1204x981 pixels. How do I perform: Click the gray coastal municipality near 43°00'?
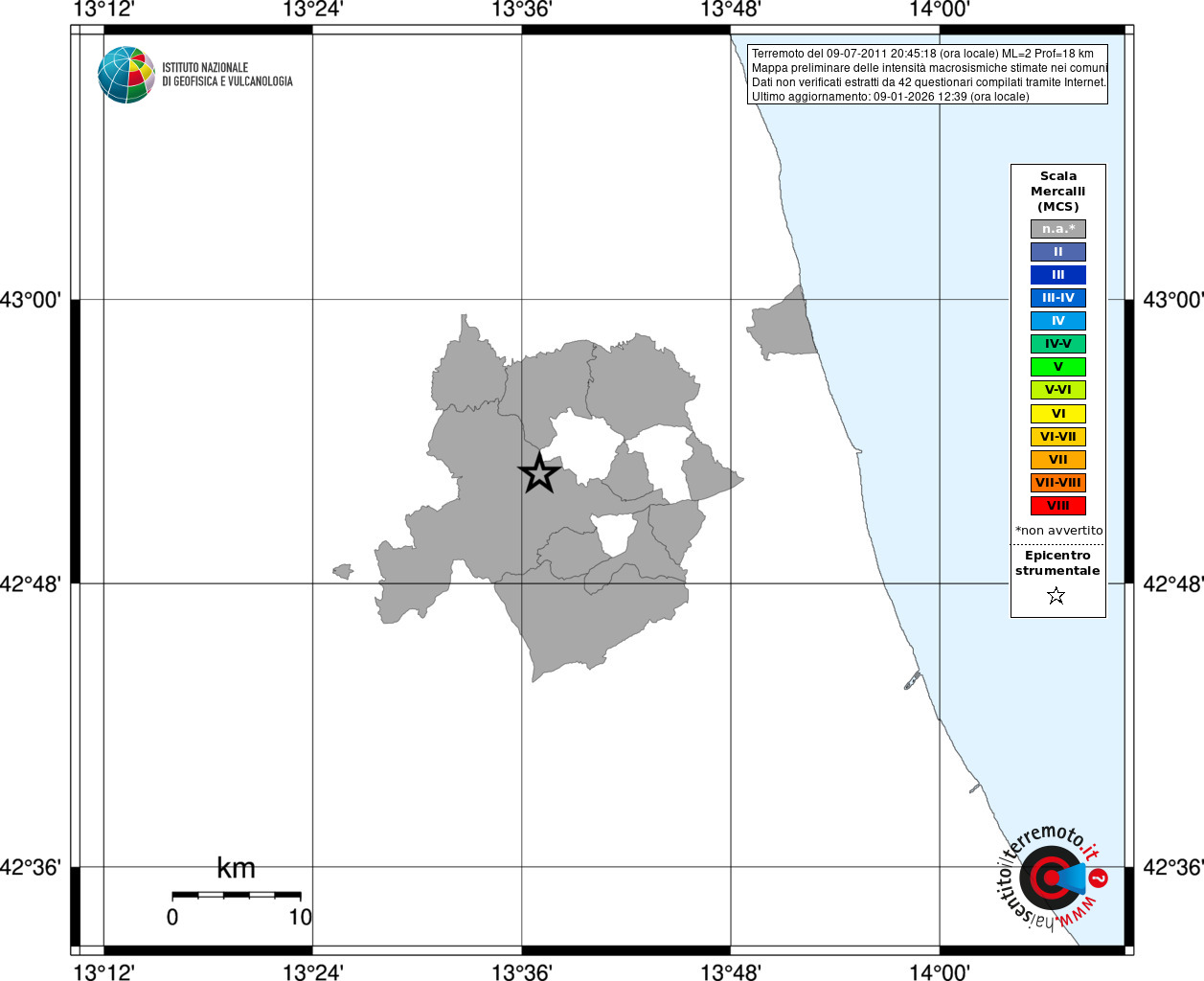pyautogui.click(x=785, y=328)
